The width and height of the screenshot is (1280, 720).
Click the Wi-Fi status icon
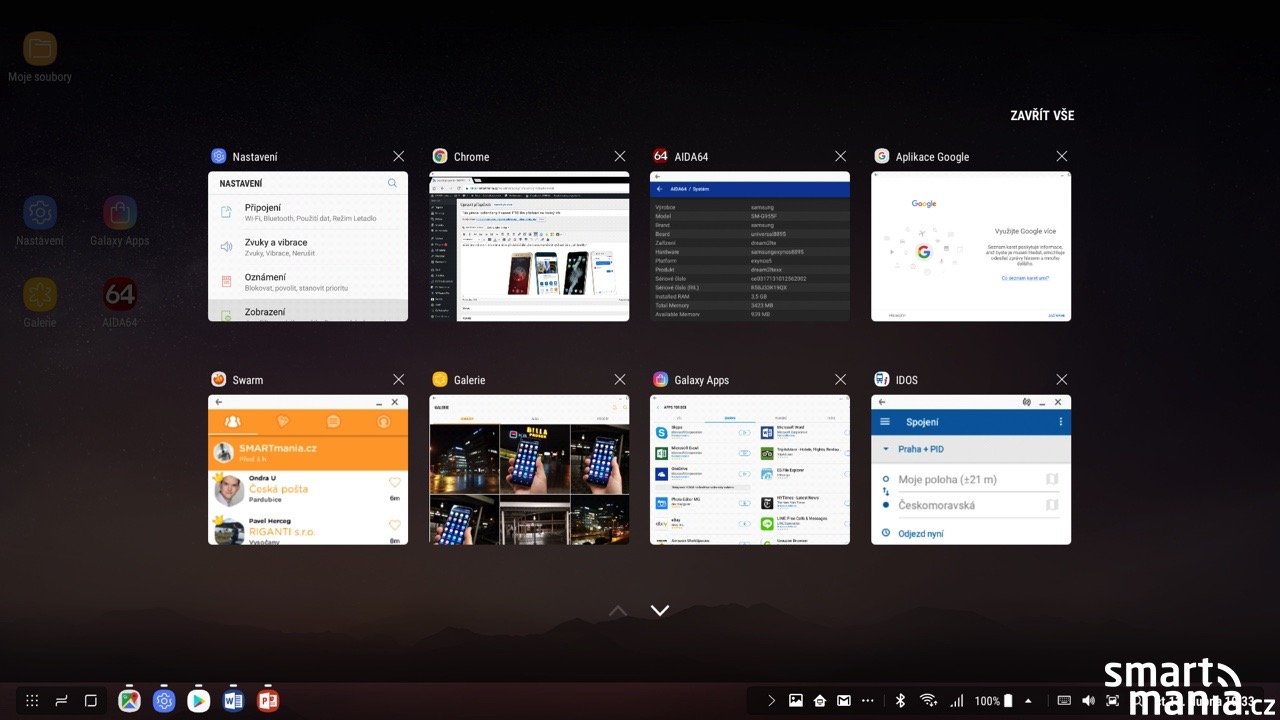pyautogui.click(x=928, y=701)
